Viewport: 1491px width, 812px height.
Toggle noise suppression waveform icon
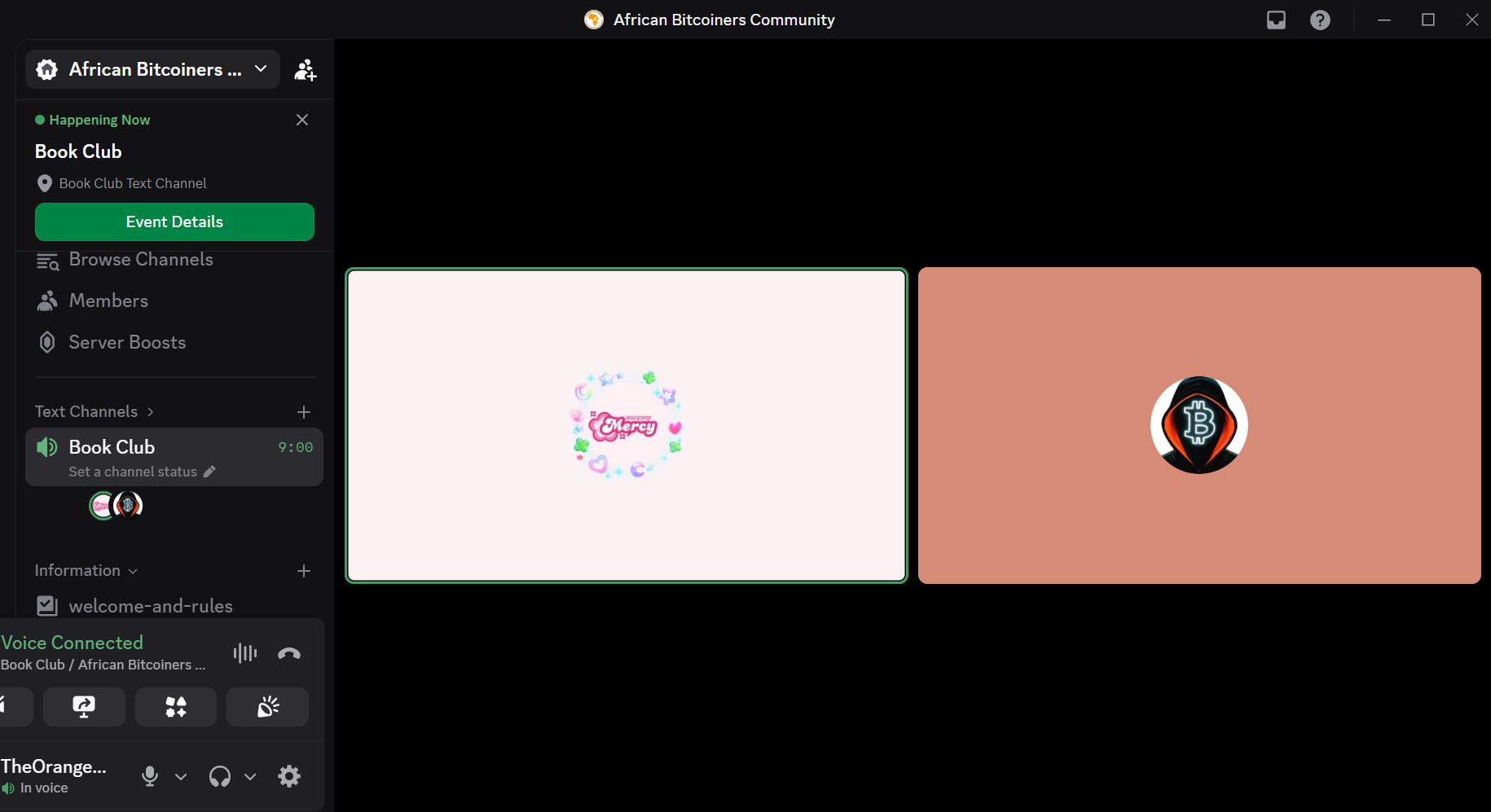244,653
